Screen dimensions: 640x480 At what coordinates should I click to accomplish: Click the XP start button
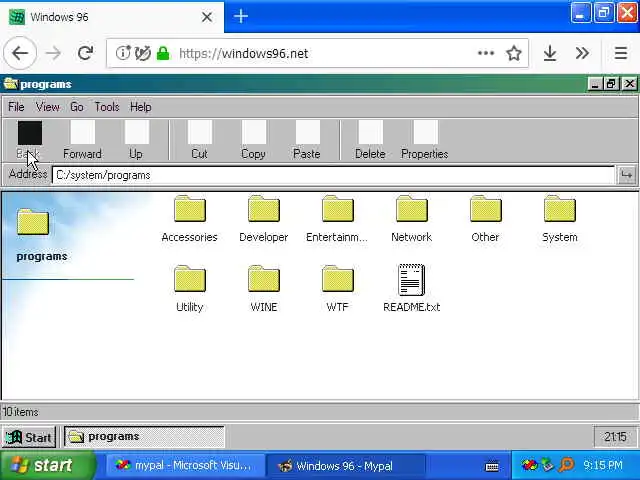point(47,465)
